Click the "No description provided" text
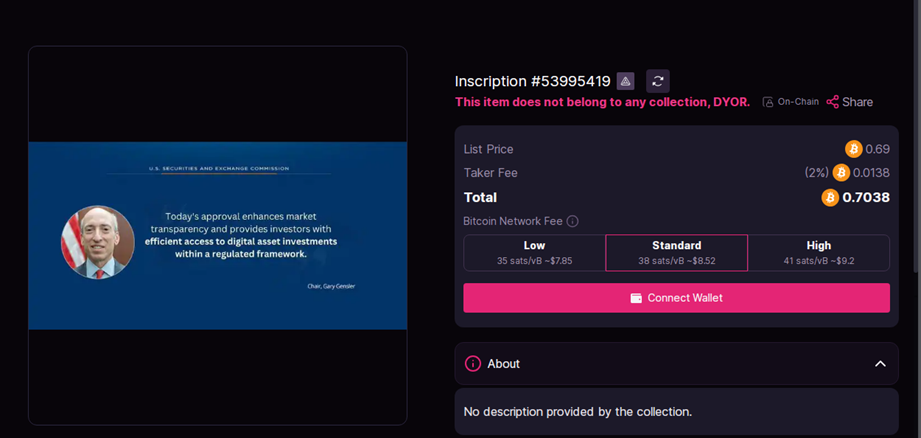The image size is (921, 438). point(578,412)
